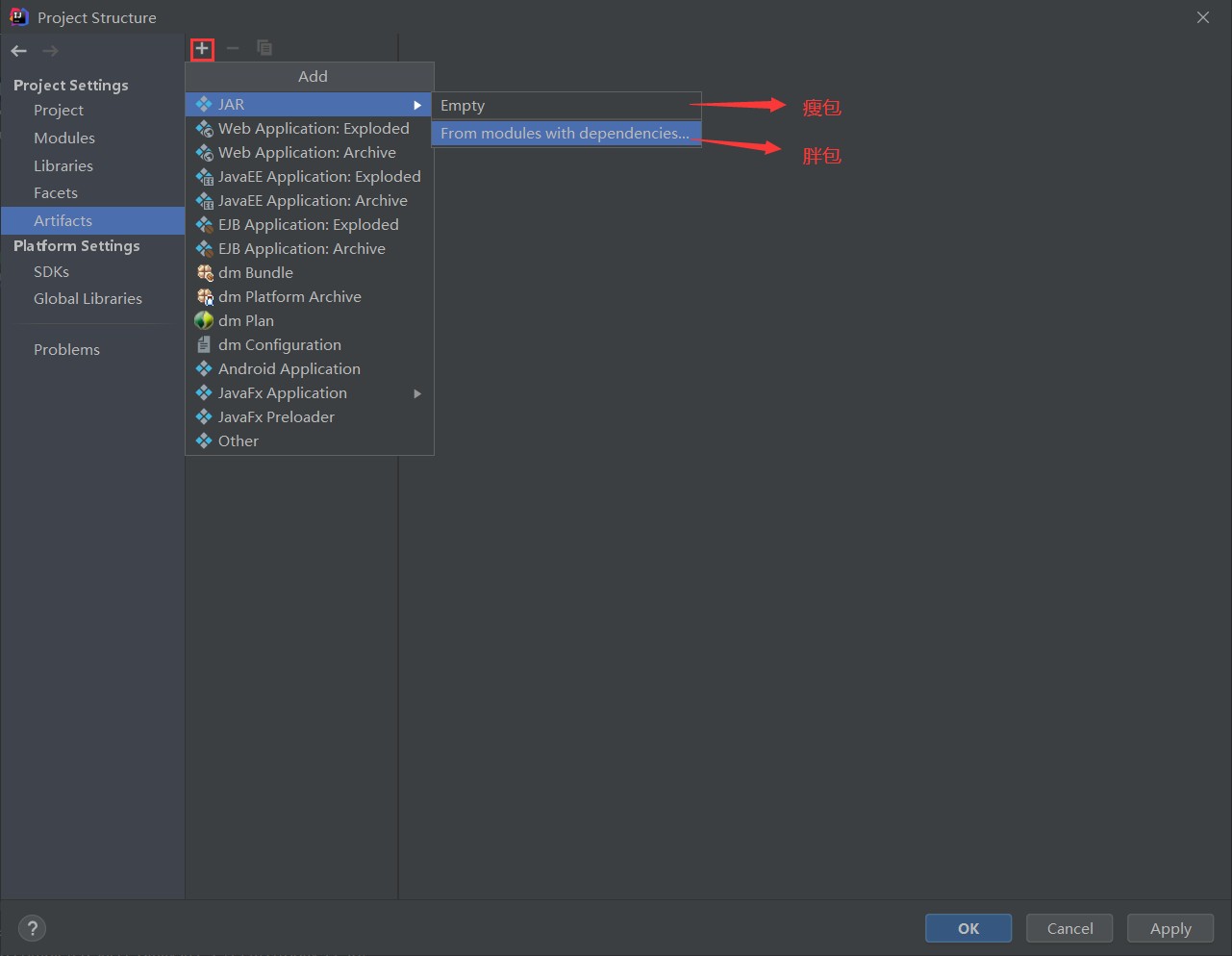This screenshot has width=1232, height=956.
Task: Click the Web Application: Exploded icon
Action: point(204,129)
